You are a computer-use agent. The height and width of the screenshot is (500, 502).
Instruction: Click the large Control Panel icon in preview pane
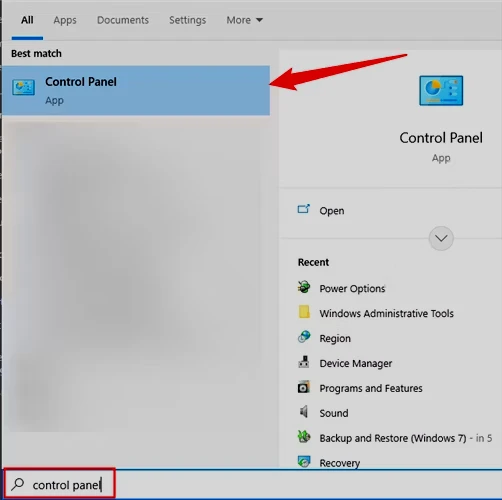(441, 90)
